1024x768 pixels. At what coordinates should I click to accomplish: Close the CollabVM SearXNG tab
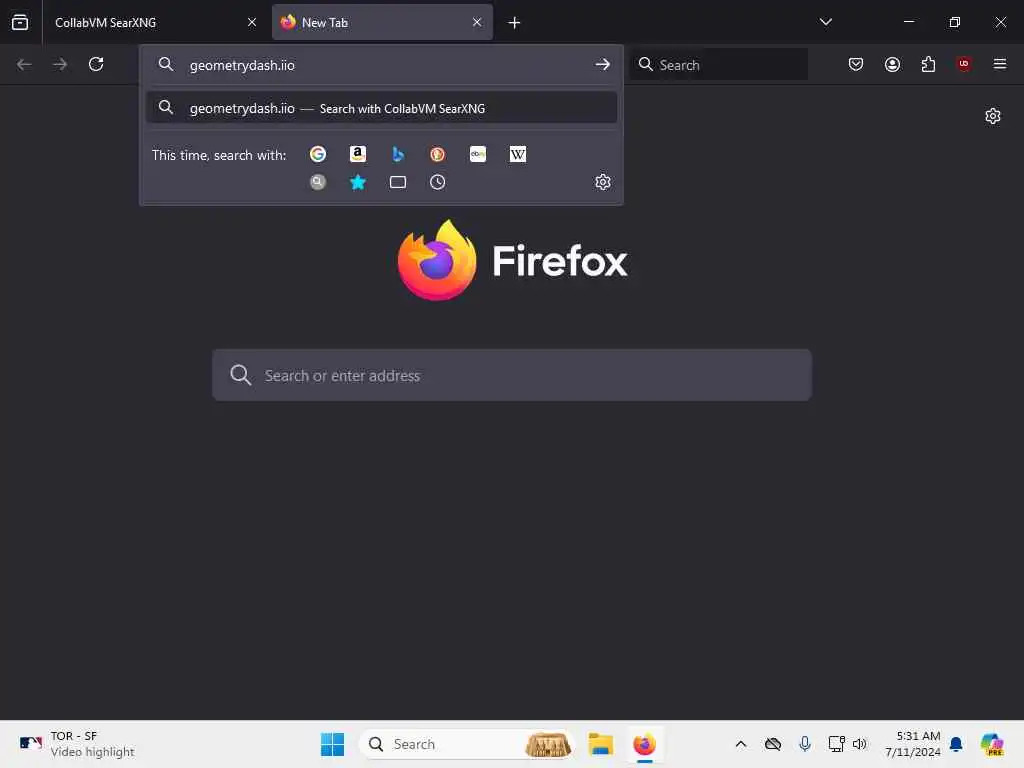(x=252, y=22)
